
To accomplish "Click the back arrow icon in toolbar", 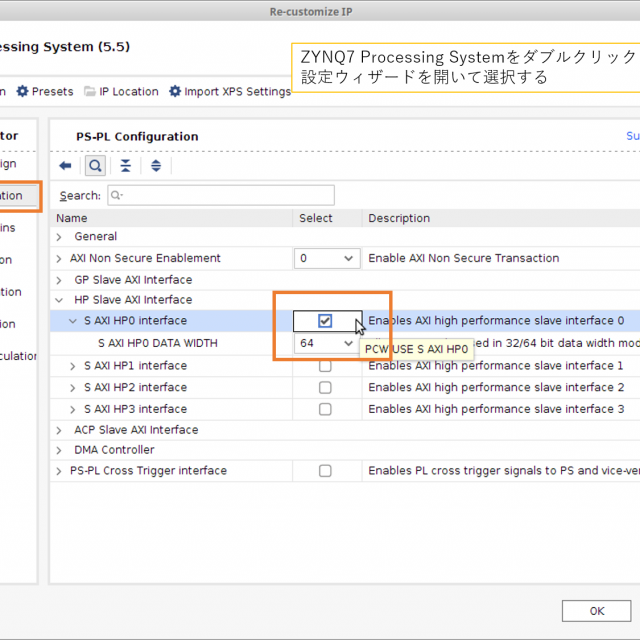I will (x=65, y=166).
